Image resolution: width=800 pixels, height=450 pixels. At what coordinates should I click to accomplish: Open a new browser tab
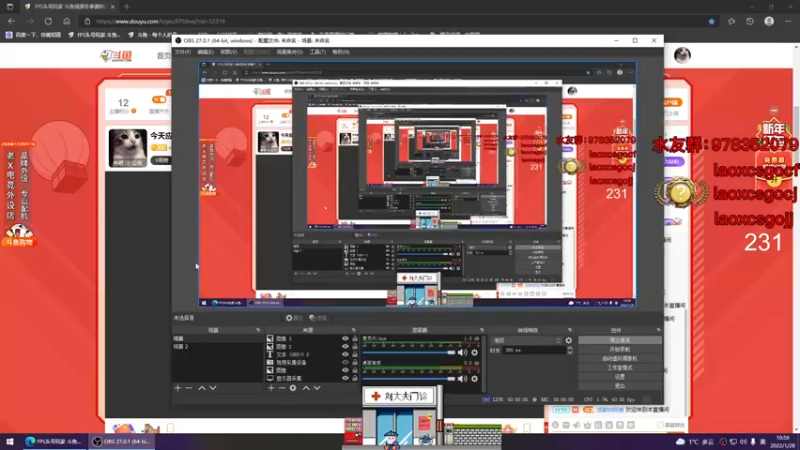(x=127, y=7)
